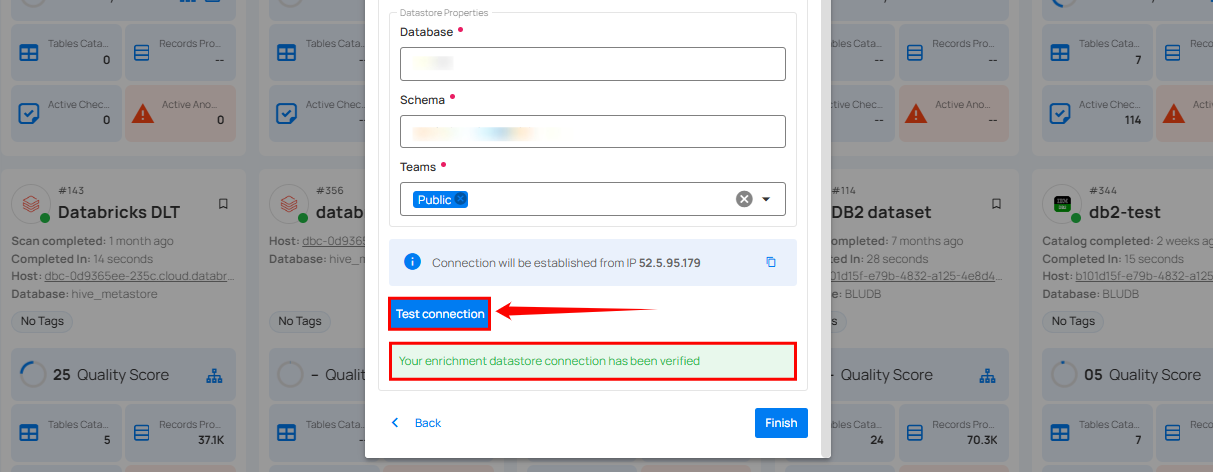1213x472 pixels.
Task: Go Back to the previous step
Action: pyautogui.click(x=416, y=423)
